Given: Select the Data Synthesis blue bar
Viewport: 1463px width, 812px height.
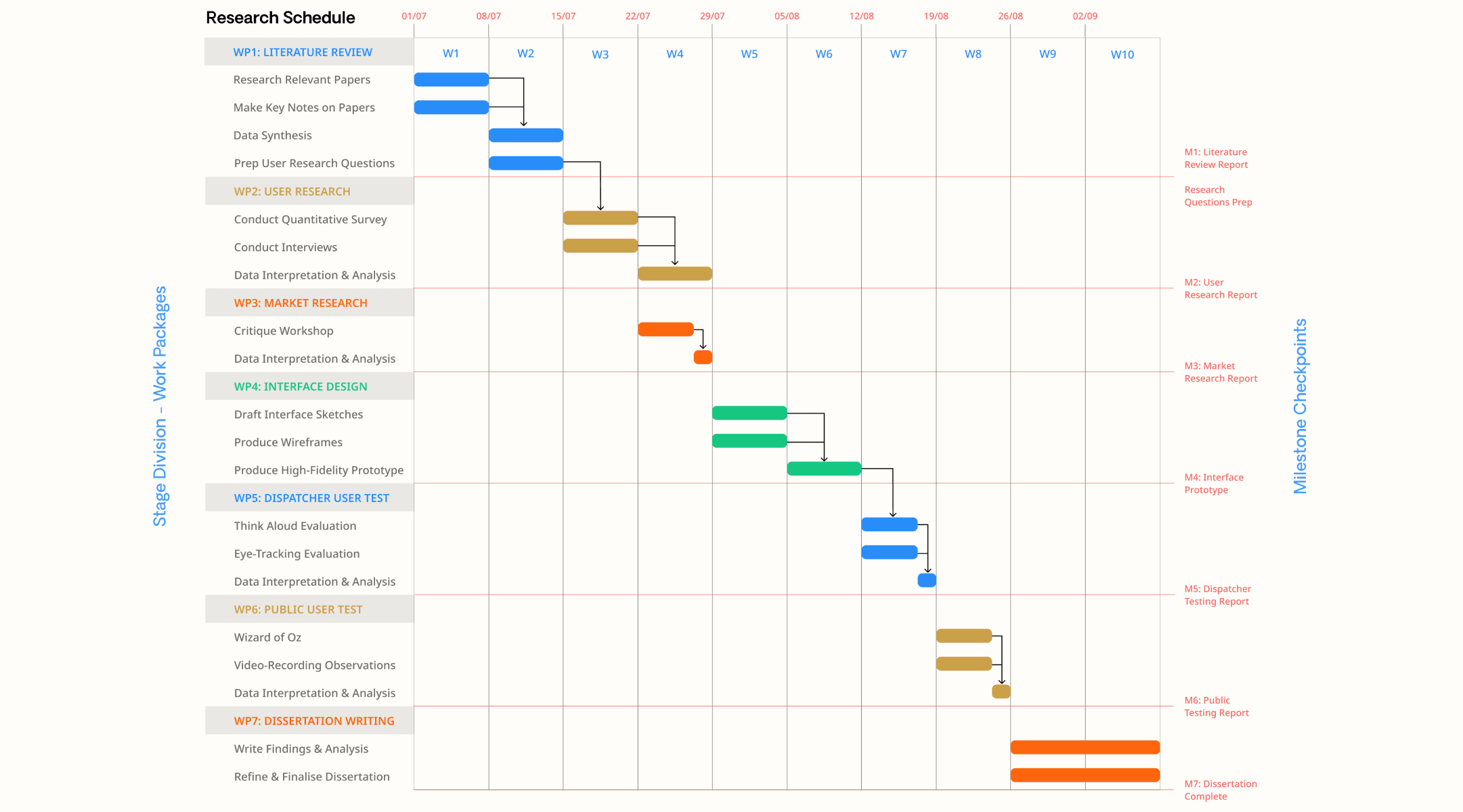Looking at the screenshot, I should pyautogui.click(x=526, y=135).
